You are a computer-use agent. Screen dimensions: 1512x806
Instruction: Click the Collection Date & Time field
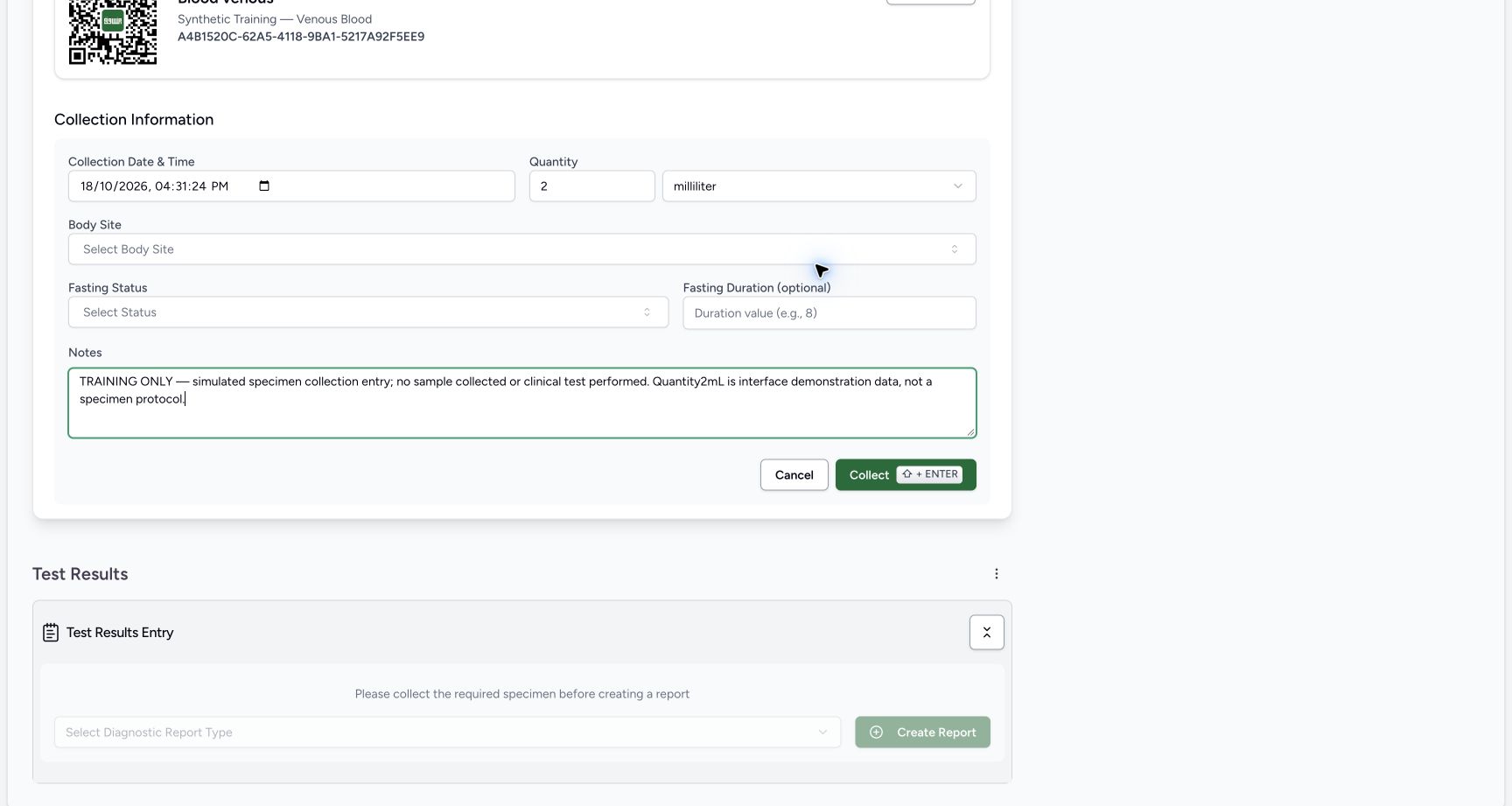[291, 186]
